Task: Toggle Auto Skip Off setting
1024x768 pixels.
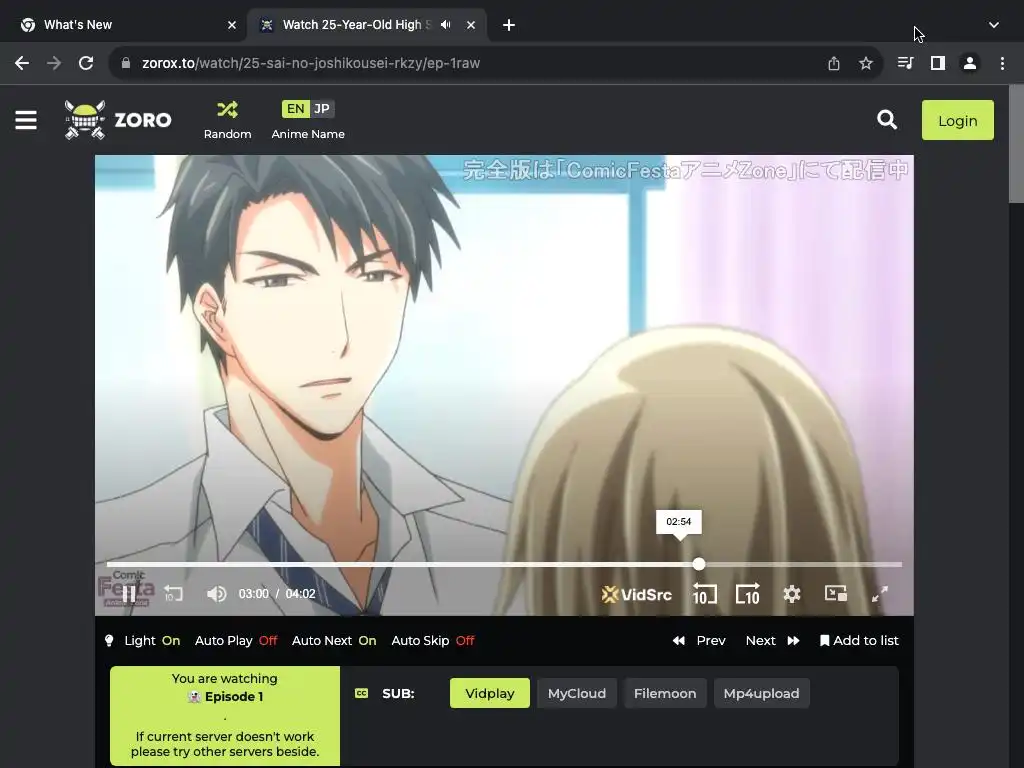Action: pos(432,641)
